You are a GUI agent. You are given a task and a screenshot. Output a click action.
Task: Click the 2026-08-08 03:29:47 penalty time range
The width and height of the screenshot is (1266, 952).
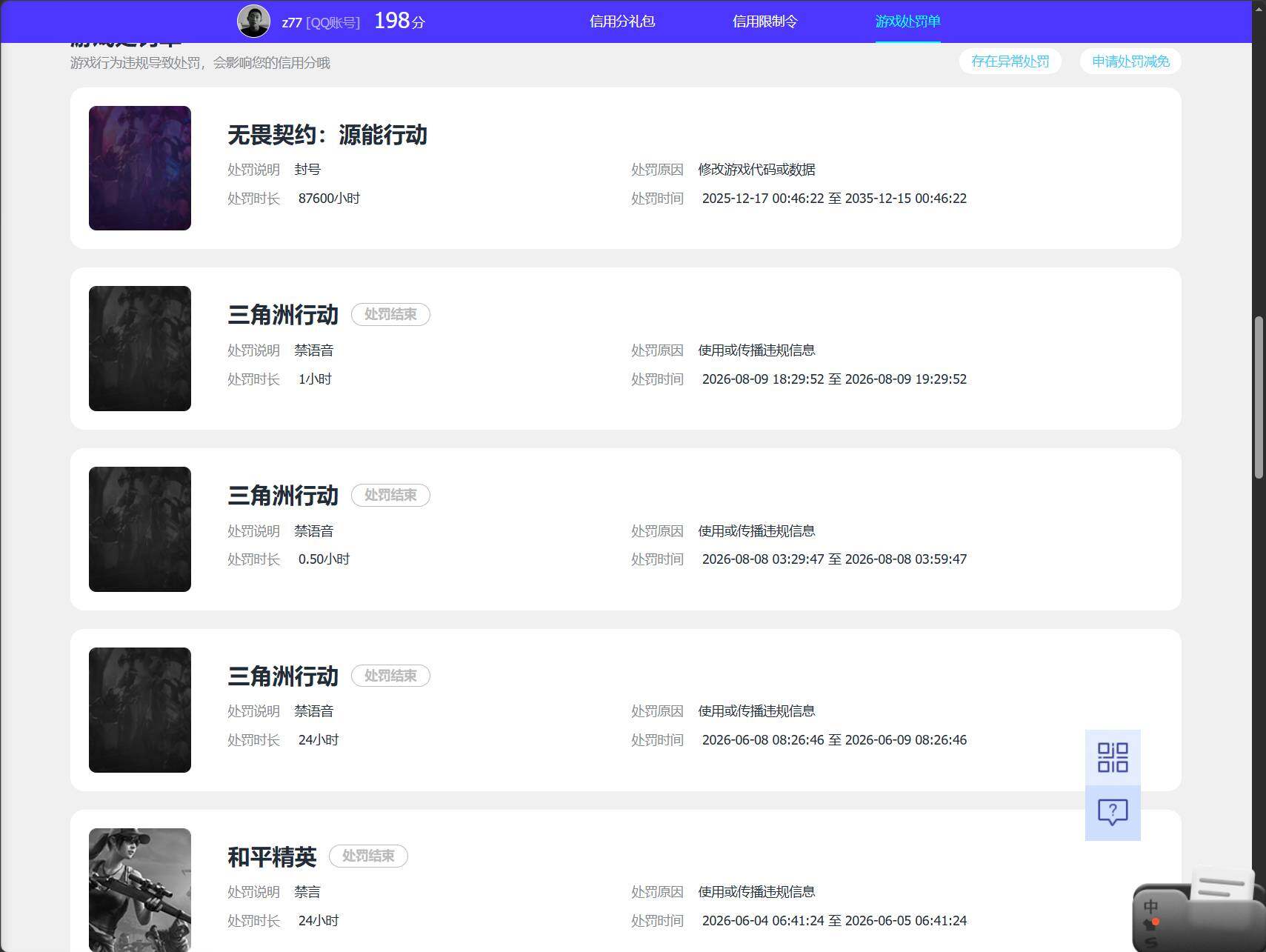(834, 559)
